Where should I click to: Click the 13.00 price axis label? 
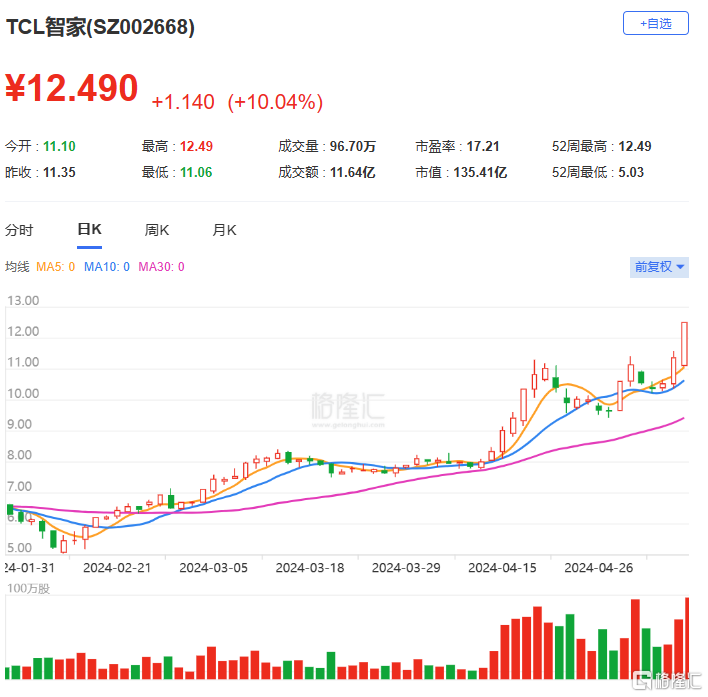click(23, 301)
